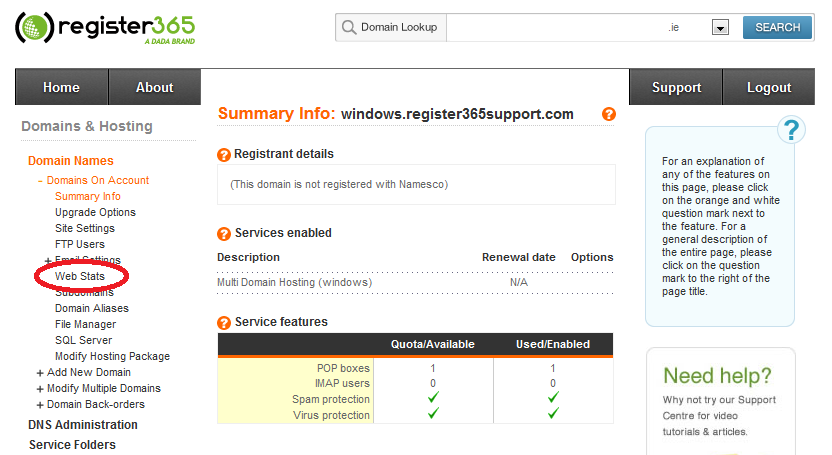Open the Web Stats link
Viewport: 832px width, 455px height.
click(x=80, y=276)
